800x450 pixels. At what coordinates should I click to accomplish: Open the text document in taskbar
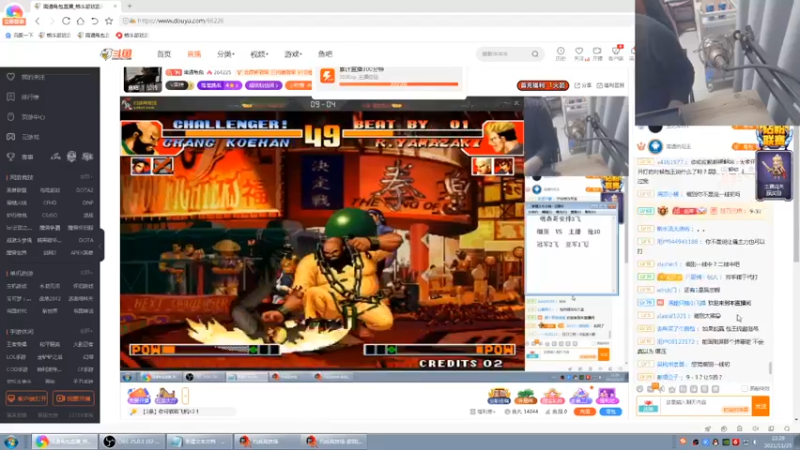click(x=199, y=441)
